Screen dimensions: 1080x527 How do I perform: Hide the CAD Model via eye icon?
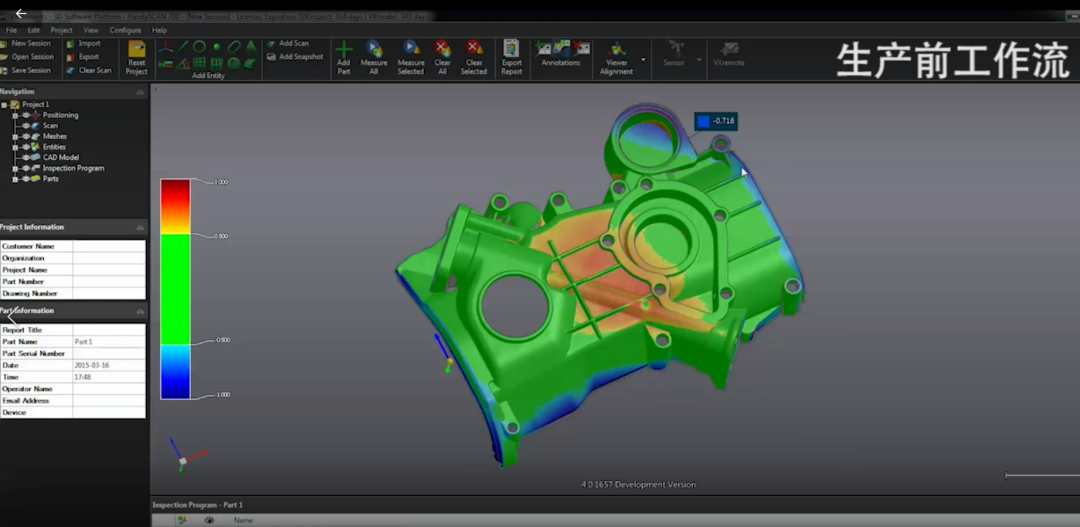coord(25,158)
